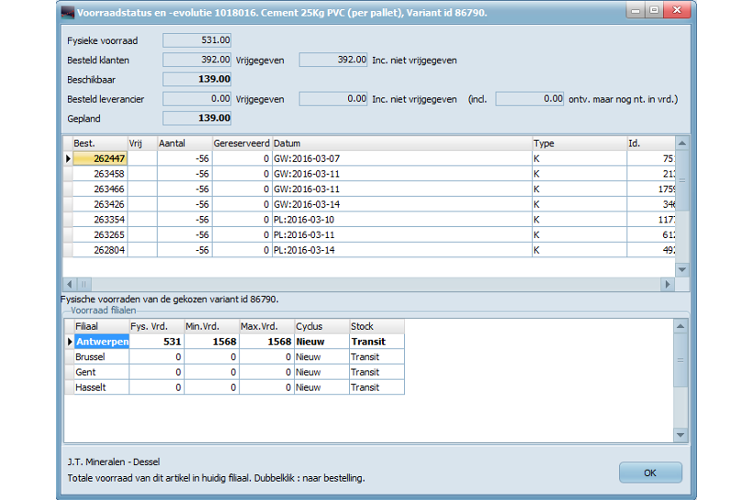This screenshot has width=750, height=500.
Task: Click the Type column header
Action: click(579, 144)
